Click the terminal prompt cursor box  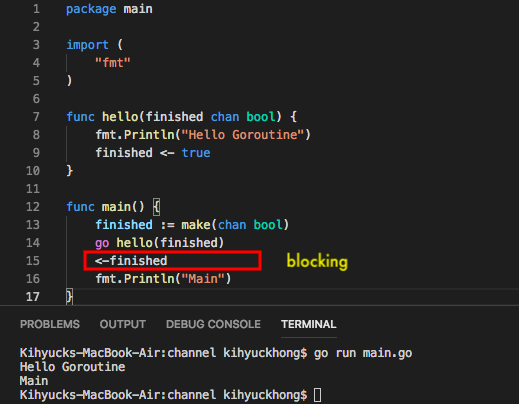[x=318, y=395]
